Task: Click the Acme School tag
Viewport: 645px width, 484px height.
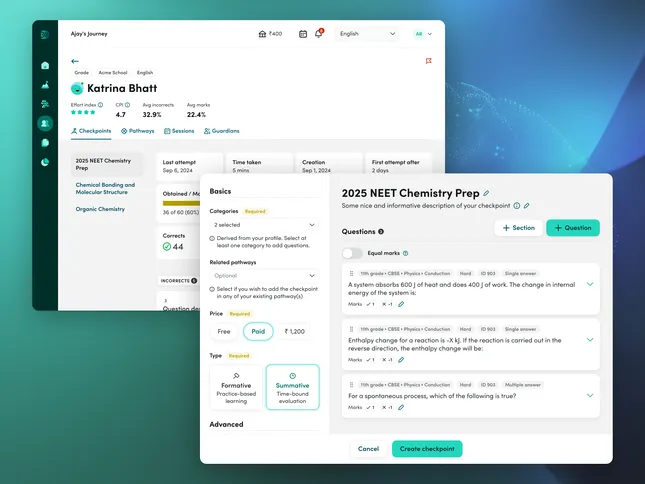Action: coord(113,73)
